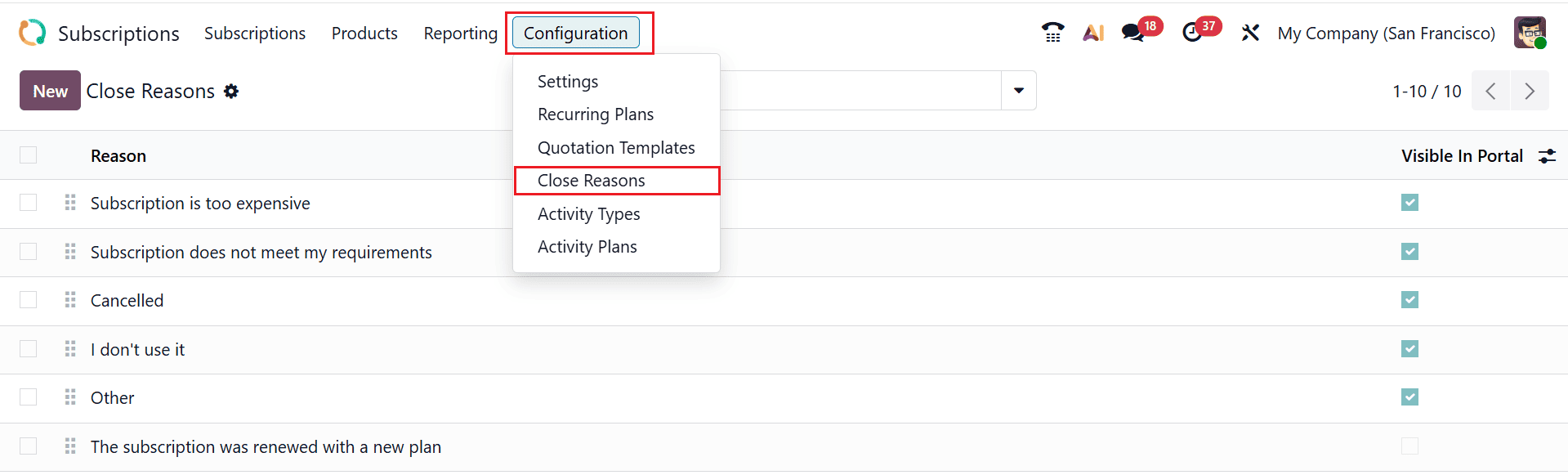The width and height of the screenshot is (1568, 475).
Task: Open the search filters dropdown arrow
Action: (x=1017, y=90)
